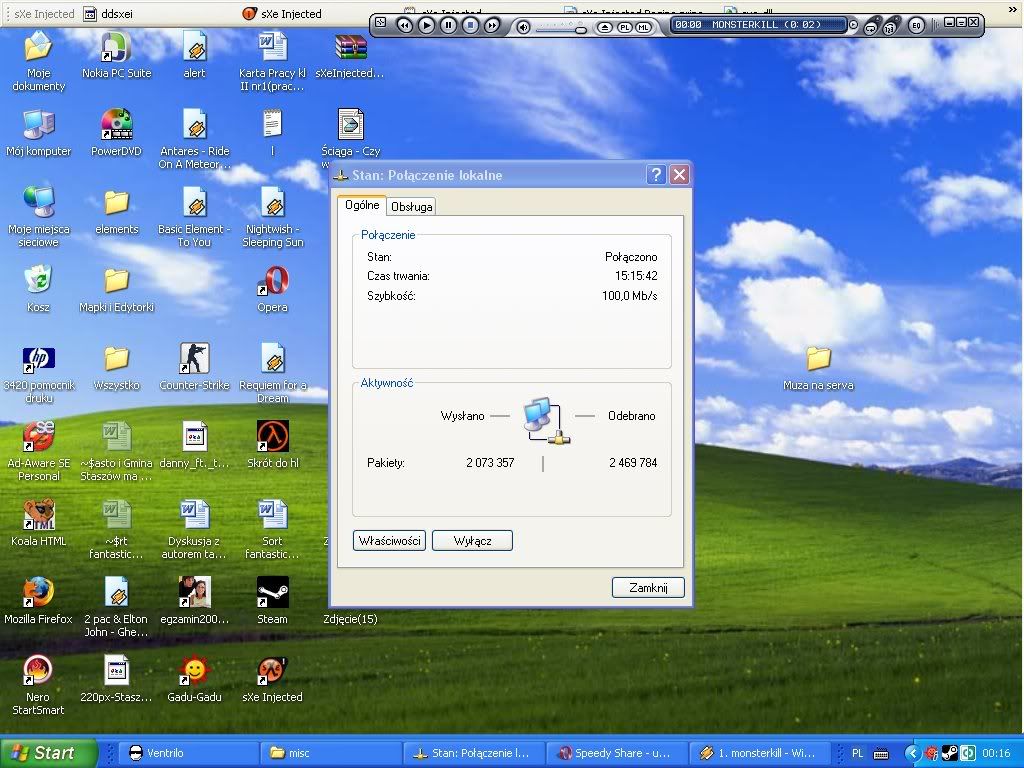Switch to the Ogólne tab

(362, 204)
